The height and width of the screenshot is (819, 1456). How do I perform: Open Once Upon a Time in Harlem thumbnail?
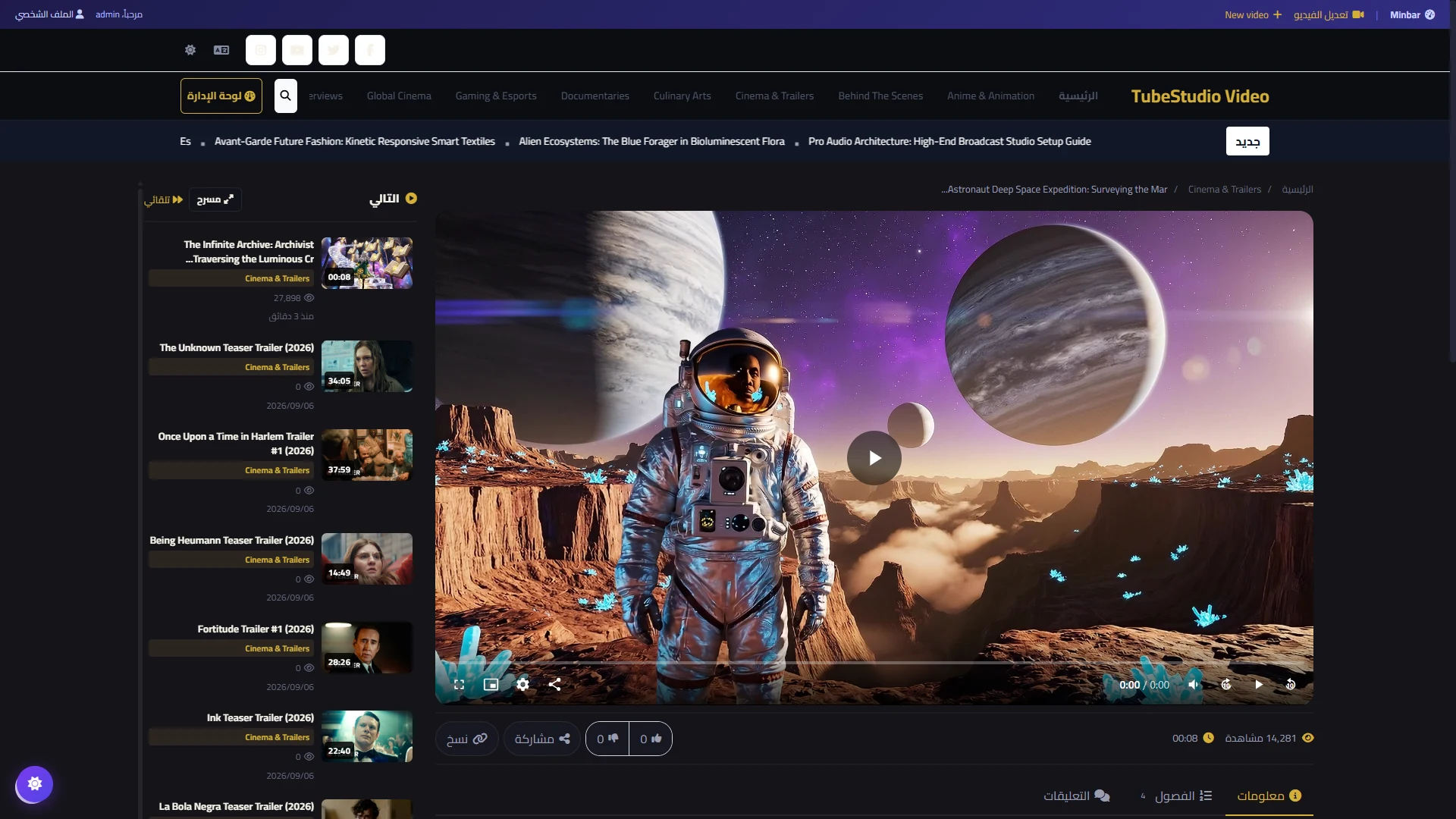click(367, 455)
